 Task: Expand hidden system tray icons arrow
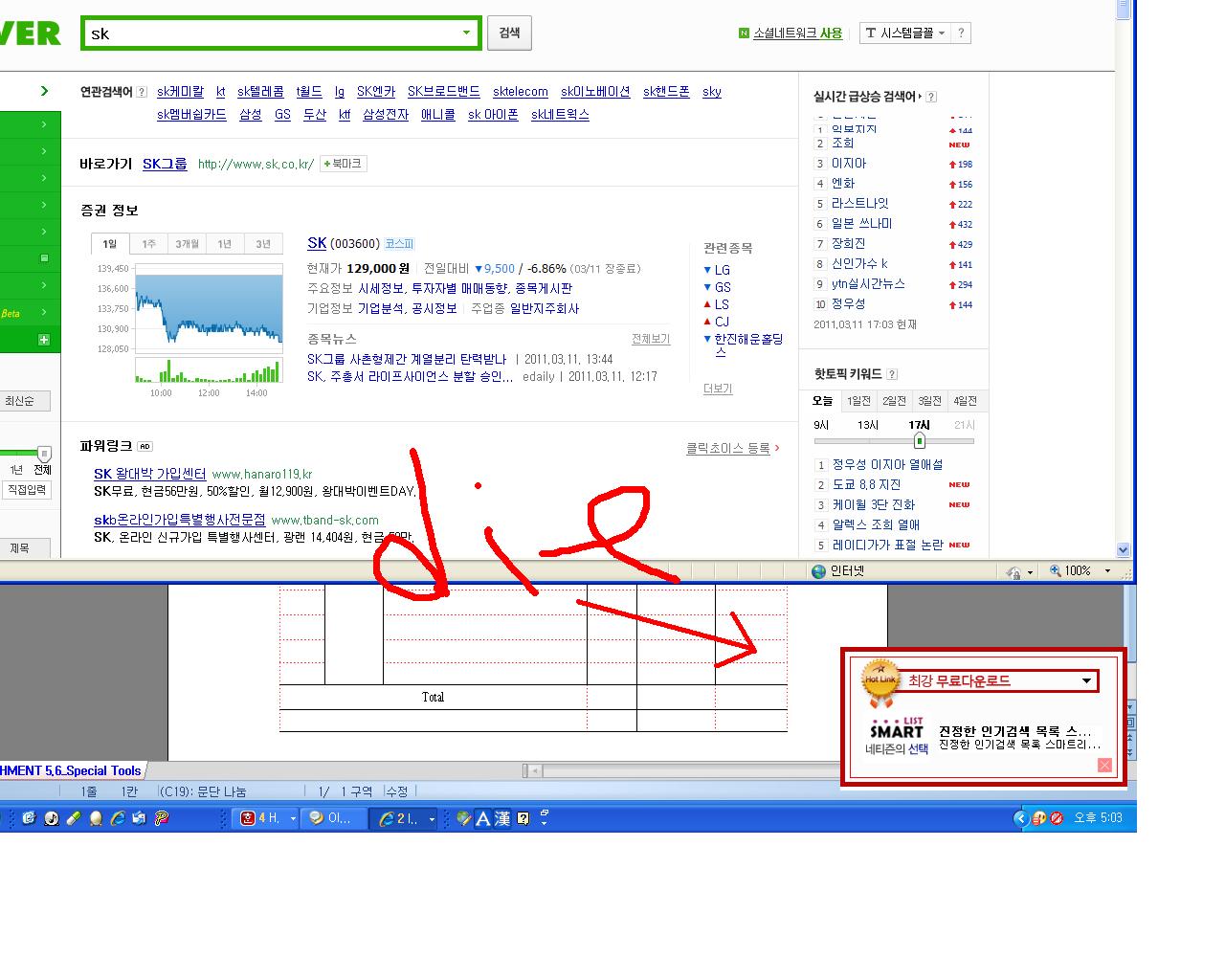coord(1020,818)
